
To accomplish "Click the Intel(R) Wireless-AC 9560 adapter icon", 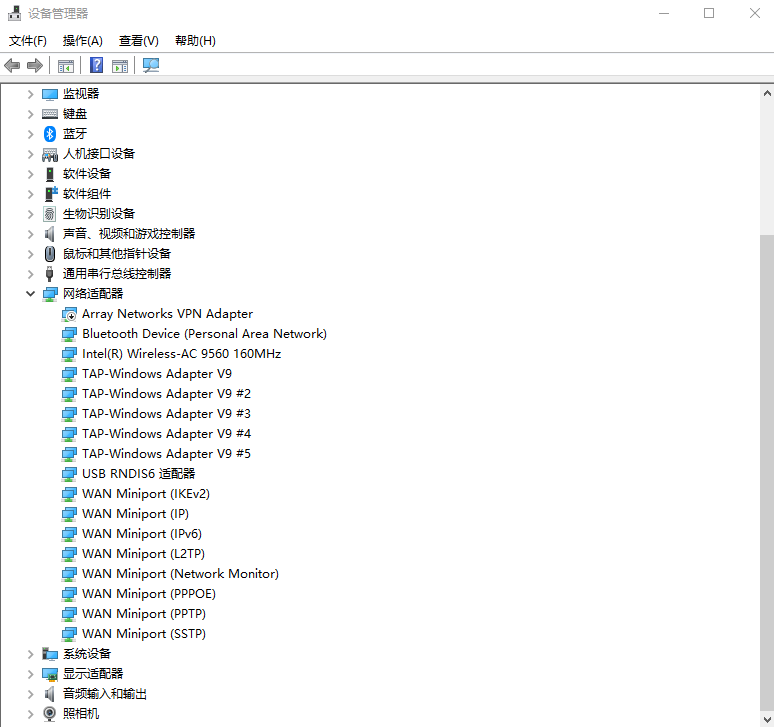I will [69, 354].
